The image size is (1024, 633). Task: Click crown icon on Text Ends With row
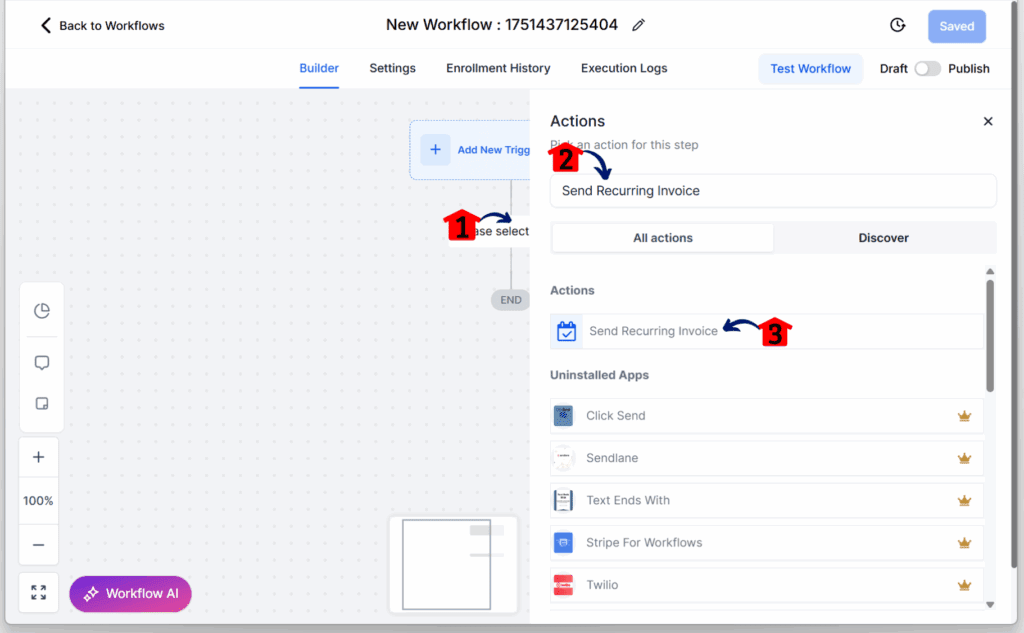[x=964, y=501]
